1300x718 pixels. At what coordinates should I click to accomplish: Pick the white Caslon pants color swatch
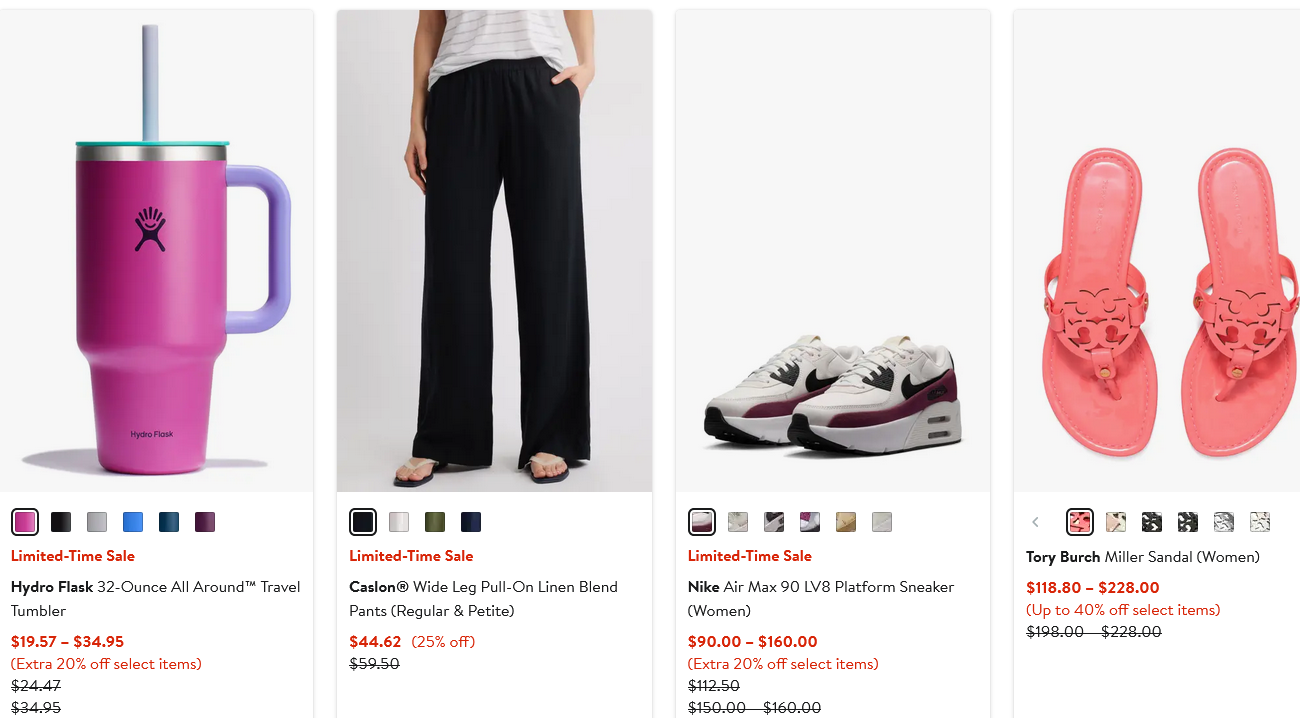pyautogui.click(x=399, y=522)
